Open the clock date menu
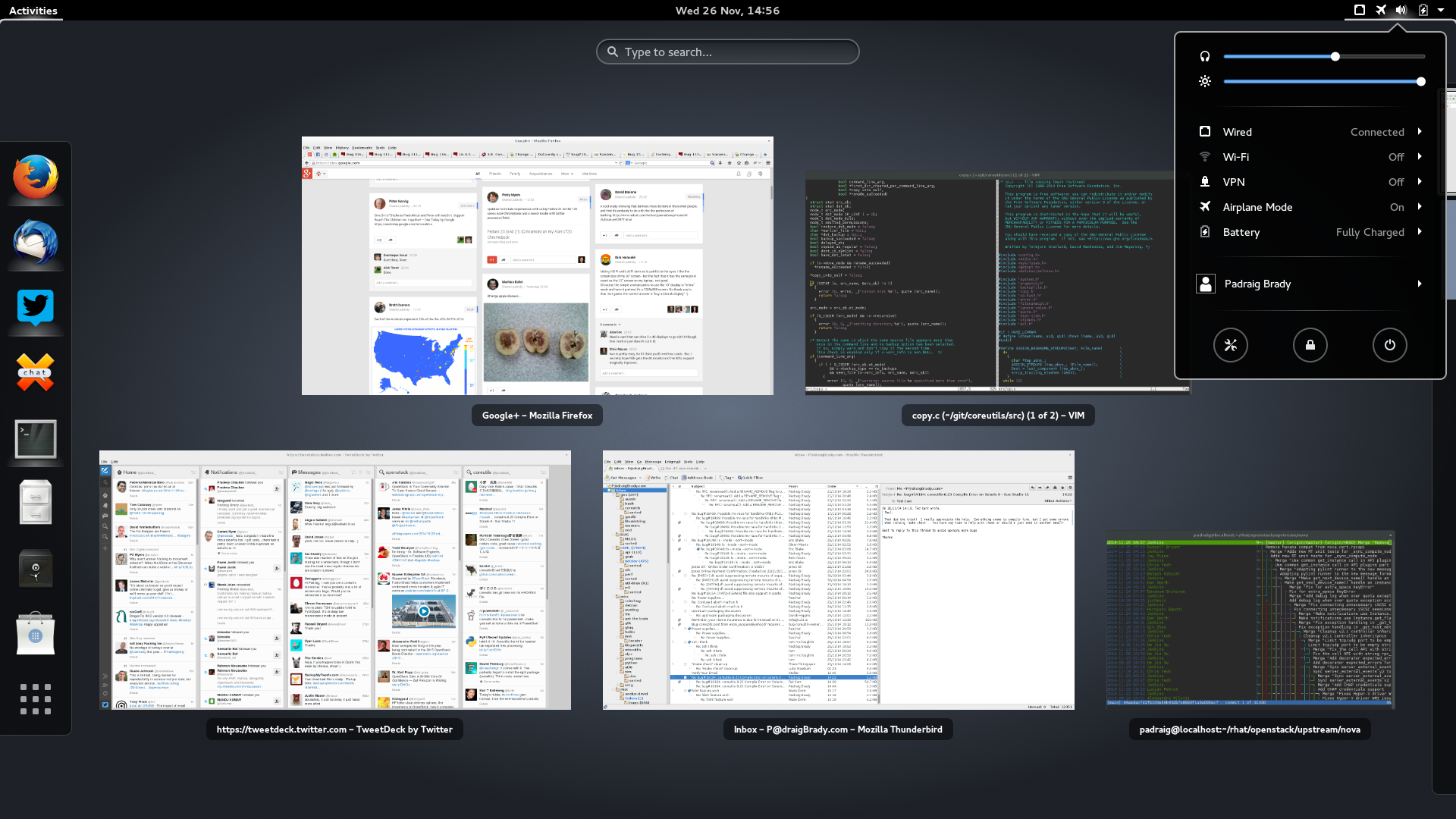1456x819 pixels. pos(727,11)
